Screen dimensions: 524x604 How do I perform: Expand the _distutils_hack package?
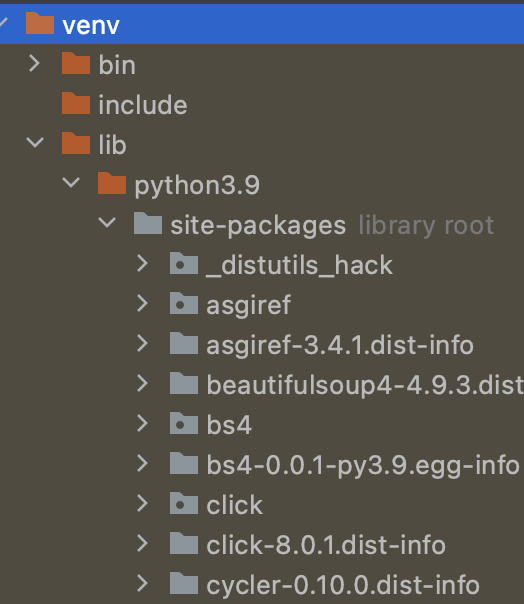[143, 264]
